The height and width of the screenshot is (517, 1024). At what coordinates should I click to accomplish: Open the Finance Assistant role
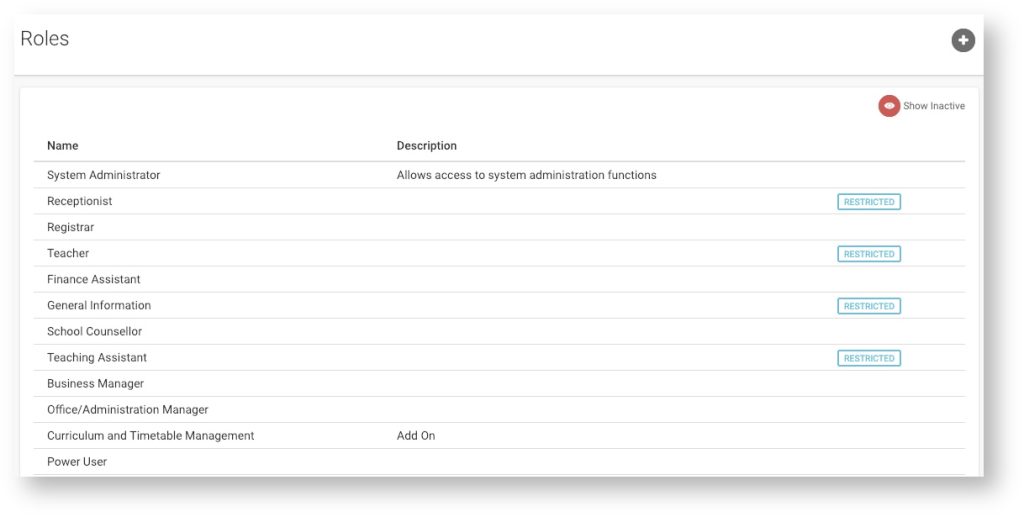pyautogui.click(x=93, y=279)
